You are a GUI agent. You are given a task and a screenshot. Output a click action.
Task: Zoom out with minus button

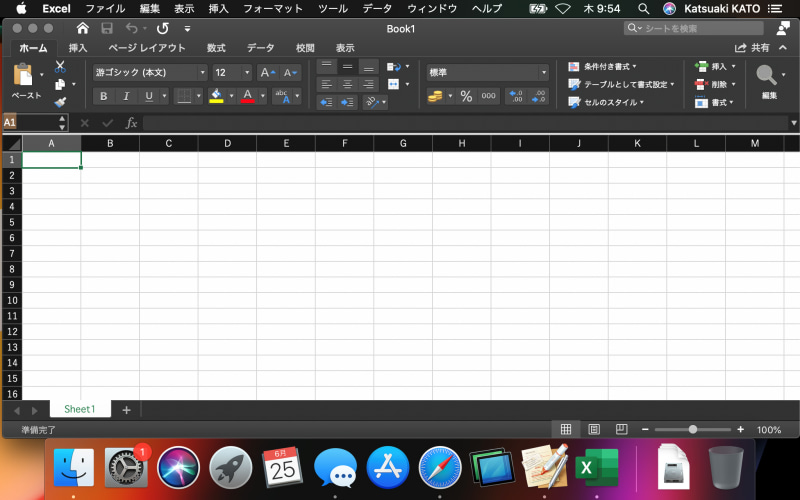point(645,430)
